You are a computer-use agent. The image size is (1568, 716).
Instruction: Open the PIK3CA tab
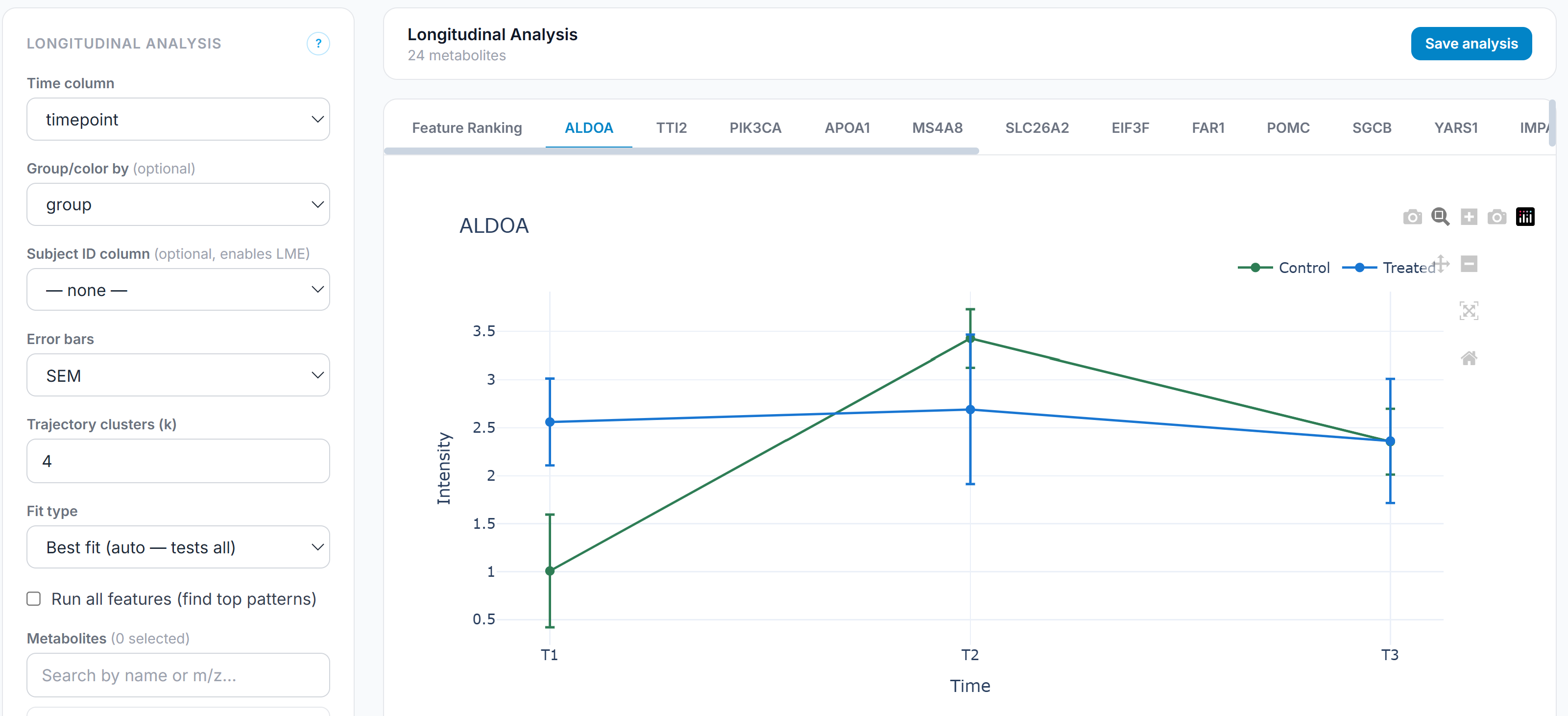click(755, 128)
